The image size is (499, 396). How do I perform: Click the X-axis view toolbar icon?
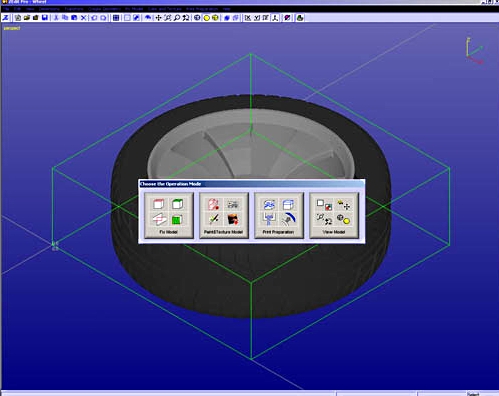point(248,18)
